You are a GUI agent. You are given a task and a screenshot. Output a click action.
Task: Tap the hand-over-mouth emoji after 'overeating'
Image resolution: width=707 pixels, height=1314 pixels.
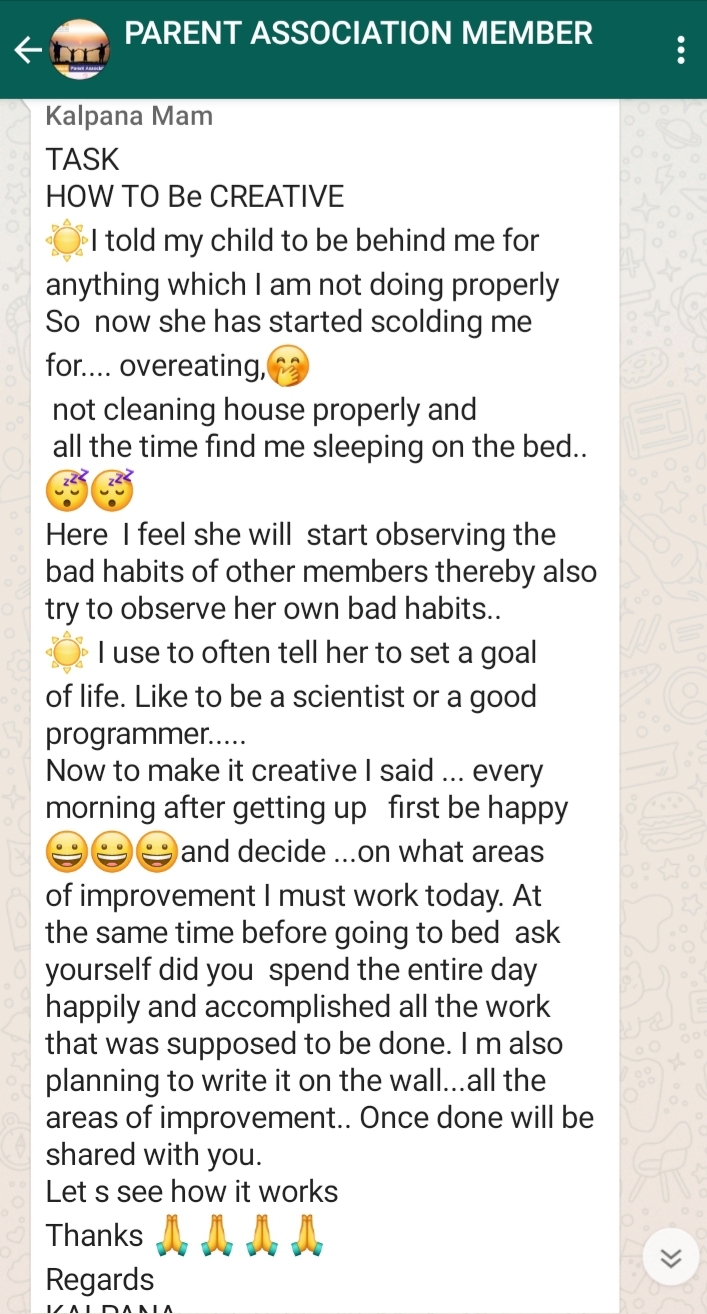[290, 366]
